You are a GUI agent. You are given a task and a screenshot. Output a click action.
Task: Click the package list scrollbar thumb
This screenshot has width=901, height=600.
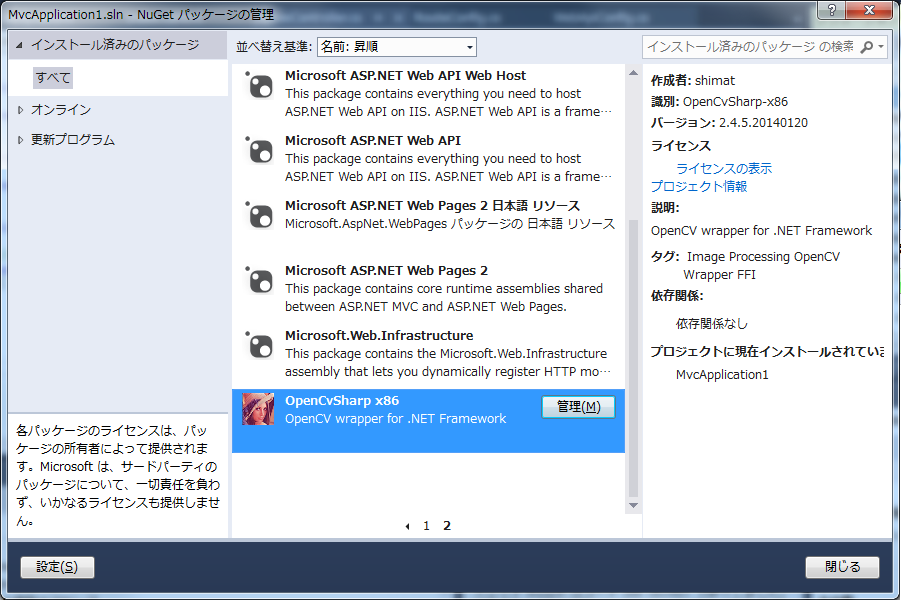pyautogui.click(x=633, y=358)
